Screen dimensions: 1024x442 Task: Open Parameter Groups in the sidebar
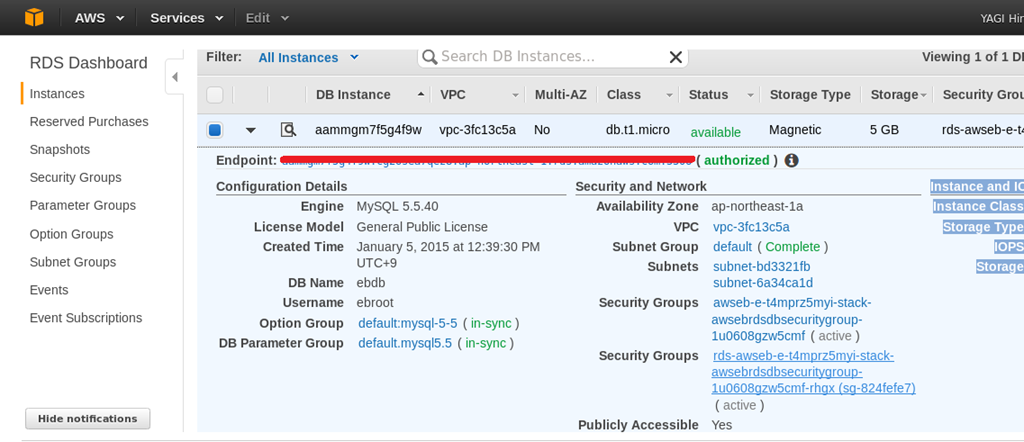coord(82,205)
